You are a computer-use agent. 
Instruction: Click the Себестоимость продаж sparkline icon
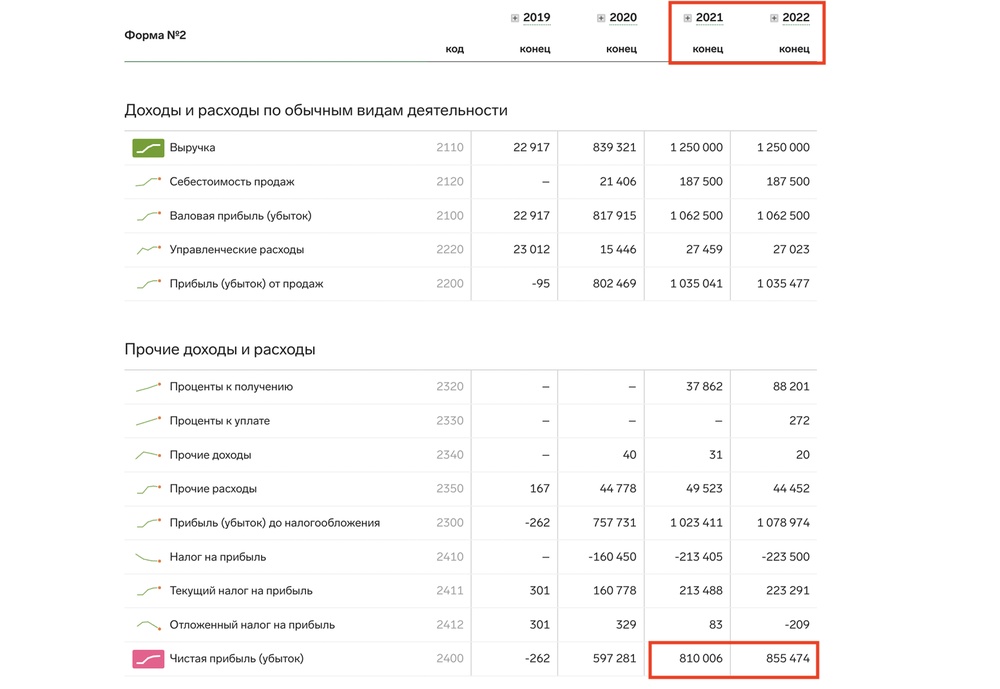[x=148, y=182]
